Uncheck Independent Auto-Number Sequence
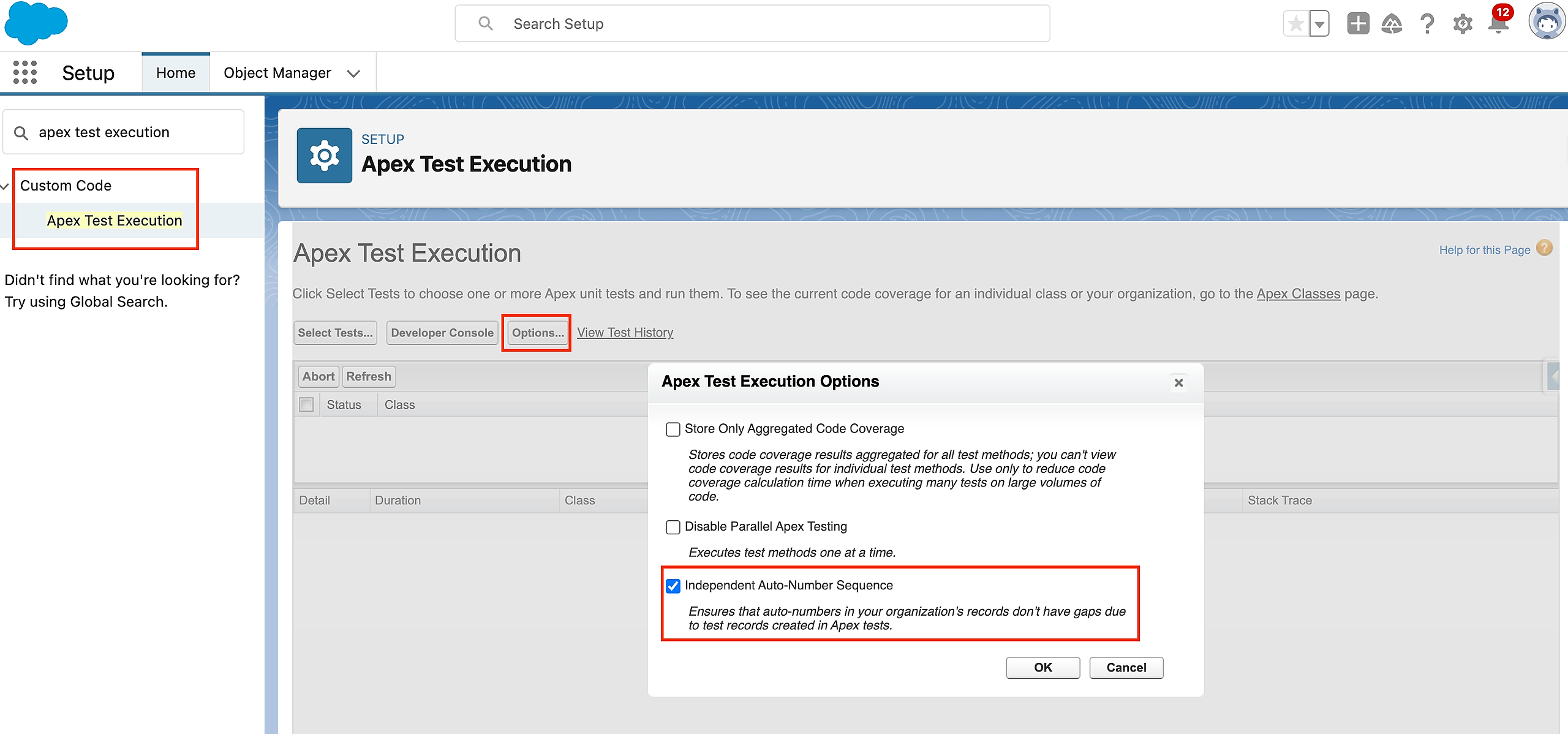Viewport: 1568px width, 734px height. [673, 586]
